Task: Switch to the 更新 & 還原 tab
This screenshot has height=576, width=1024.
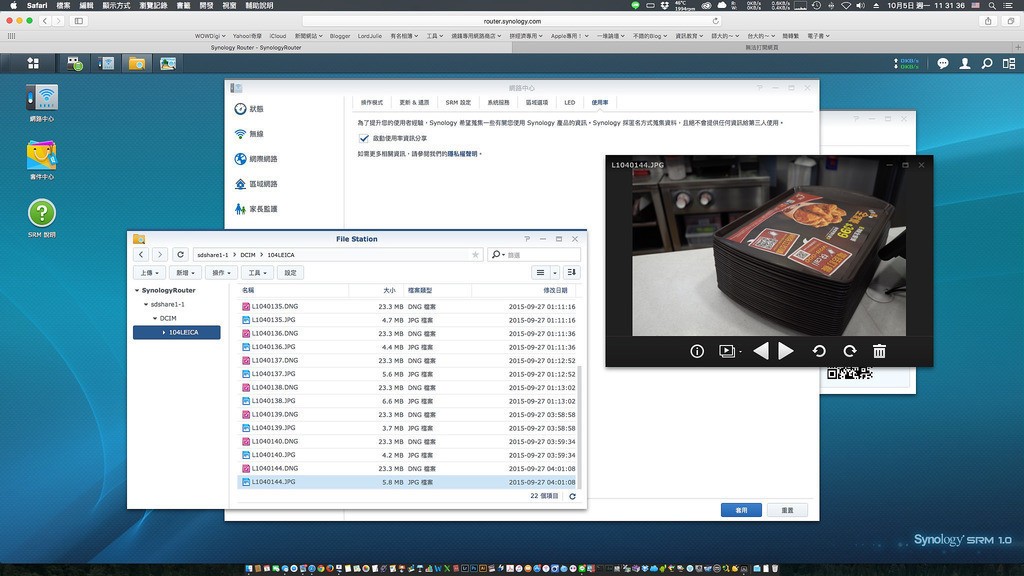Action: 414,103
